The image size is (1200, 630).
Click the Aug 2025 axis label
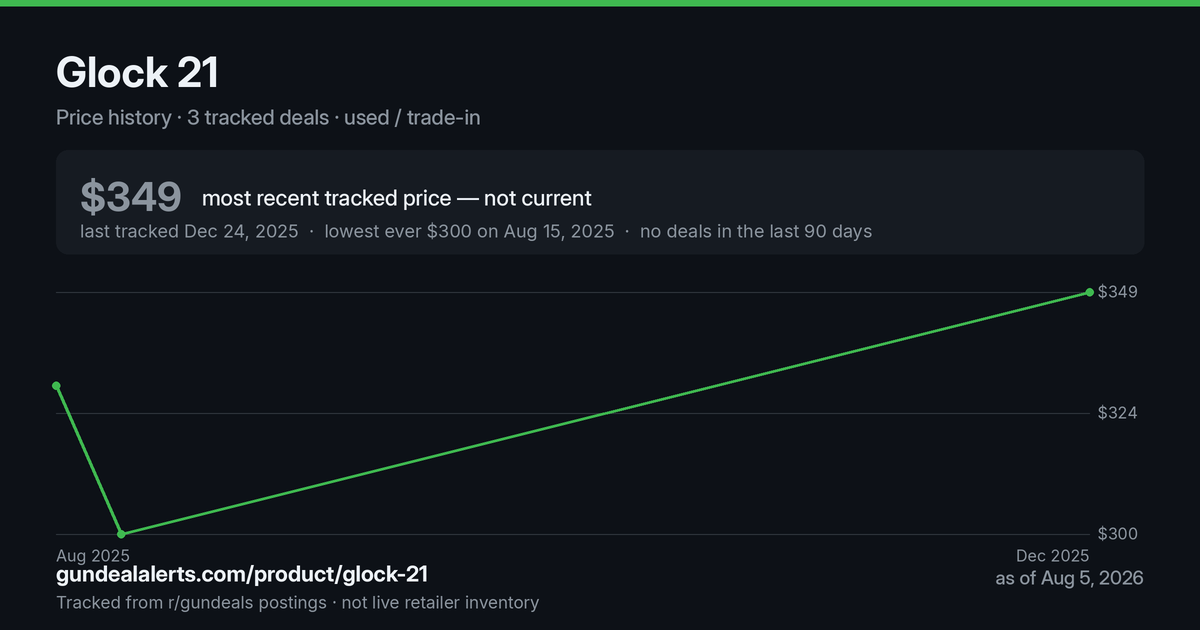click(92, 555)
